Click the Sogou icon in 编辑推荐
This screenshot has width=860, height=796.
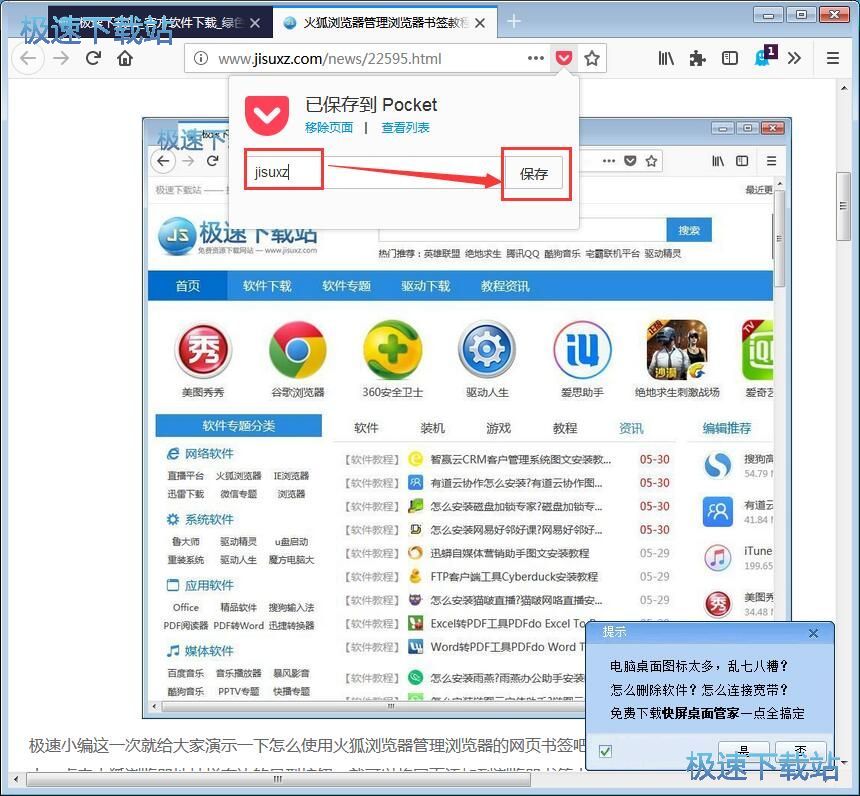click(x=718, y=466)
